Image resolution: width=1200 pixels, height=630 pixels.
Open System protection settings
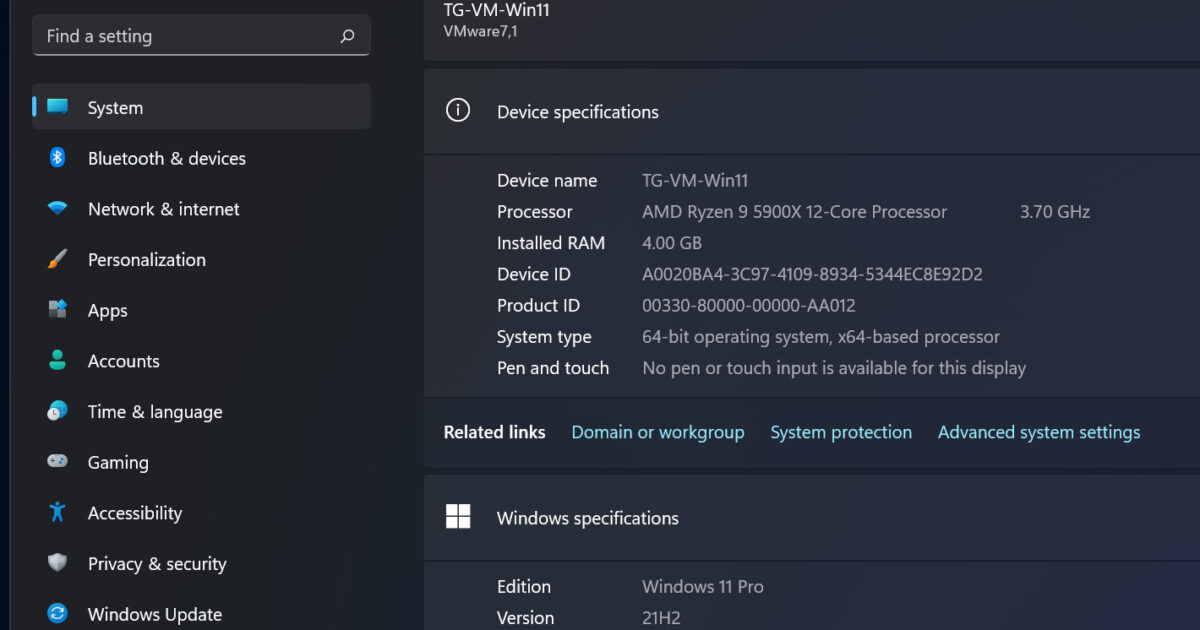pyautogui.click(x=841, y=432)
